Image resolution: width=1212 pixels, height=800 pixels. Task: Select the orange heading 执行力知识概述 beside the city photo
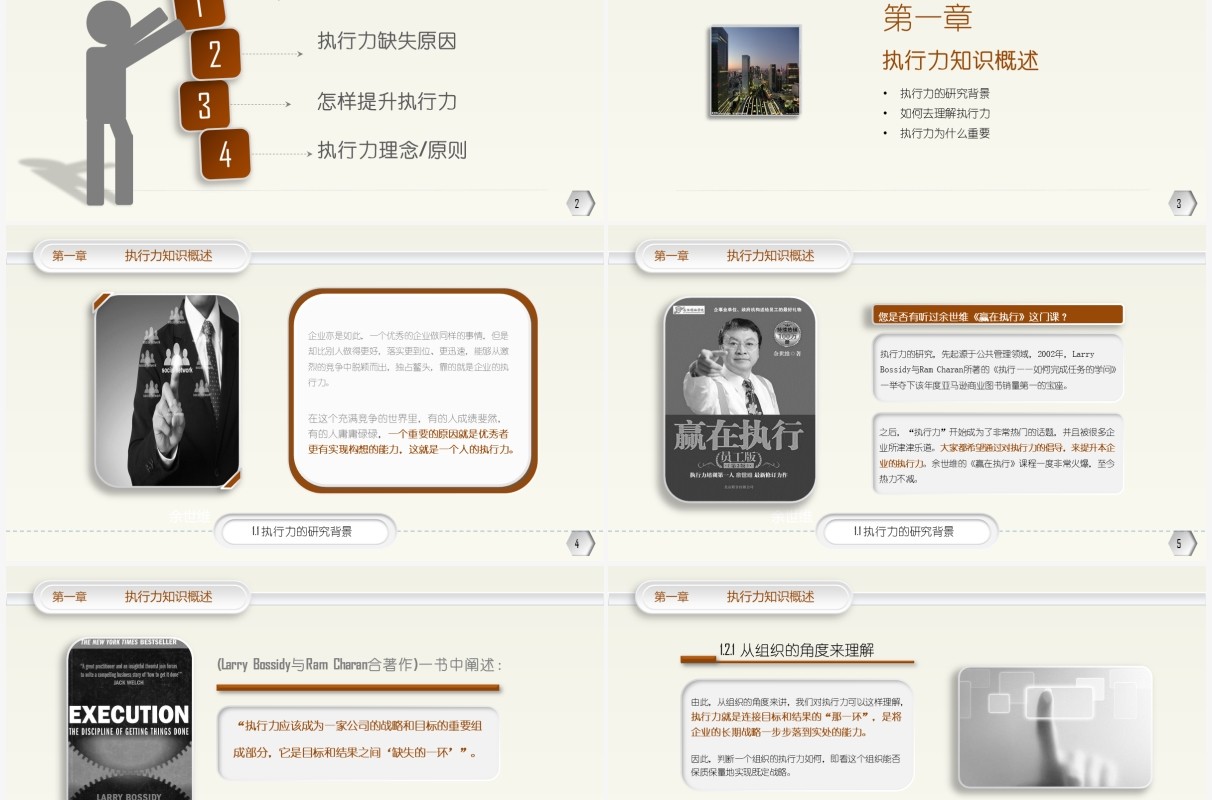(x=960, y=60)
